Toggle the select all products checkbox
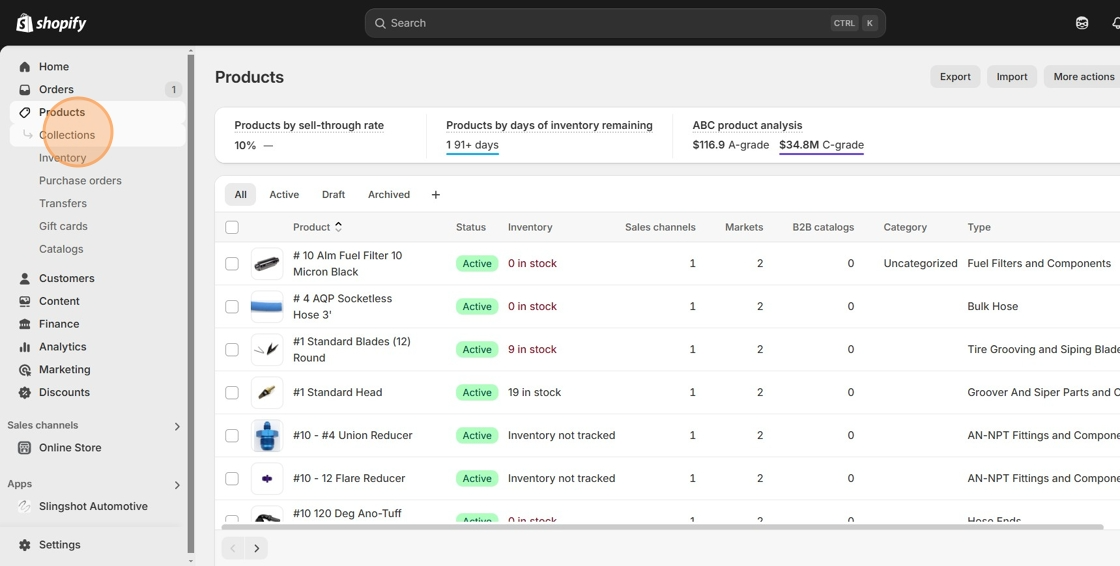The width and height of the screenshot is (1120, 566). (232, 228)
